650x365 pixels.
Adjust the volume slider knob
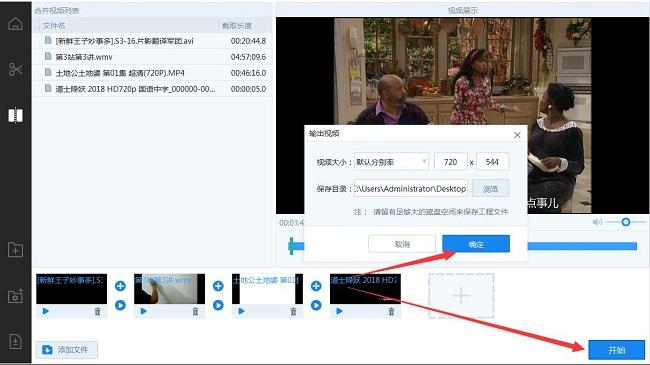pyautogui.click(x=626, y=222)
